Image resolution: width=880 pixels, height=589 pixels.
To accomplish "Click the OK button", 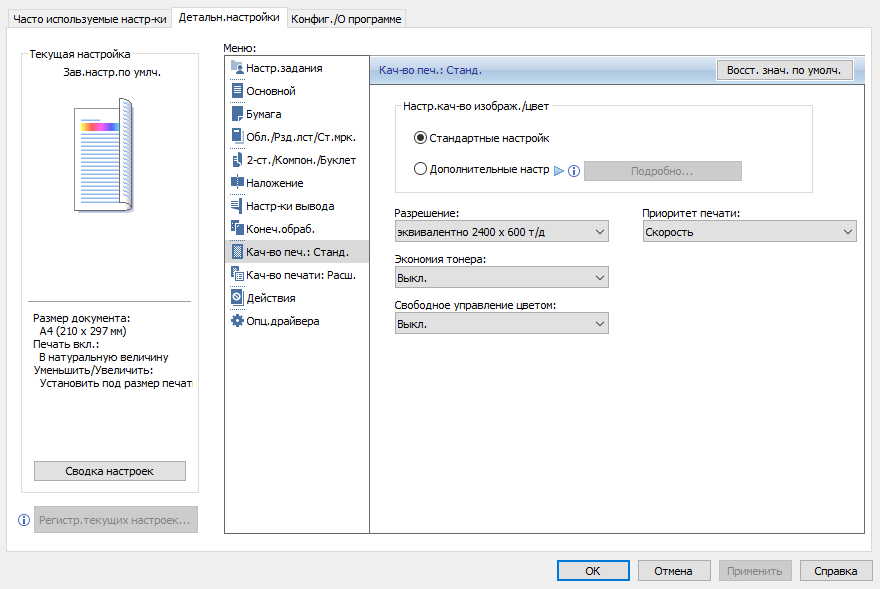I will 593,571.
